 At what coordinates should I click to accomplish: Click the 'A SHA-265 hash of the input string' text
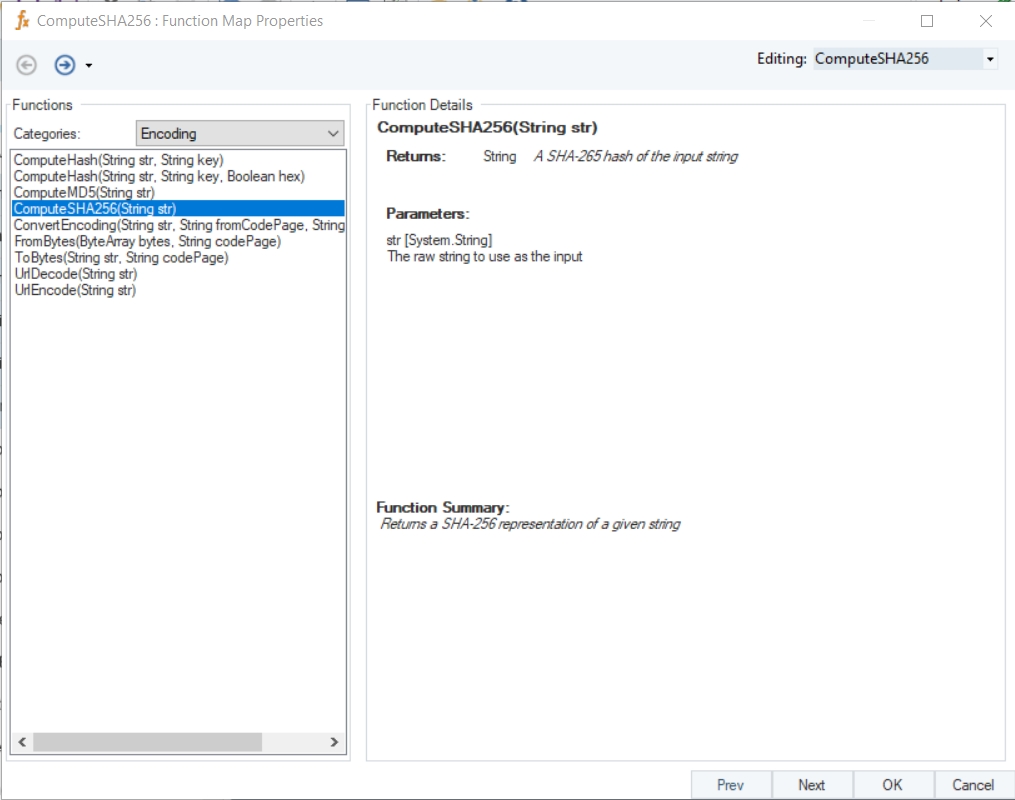(636, 156)
